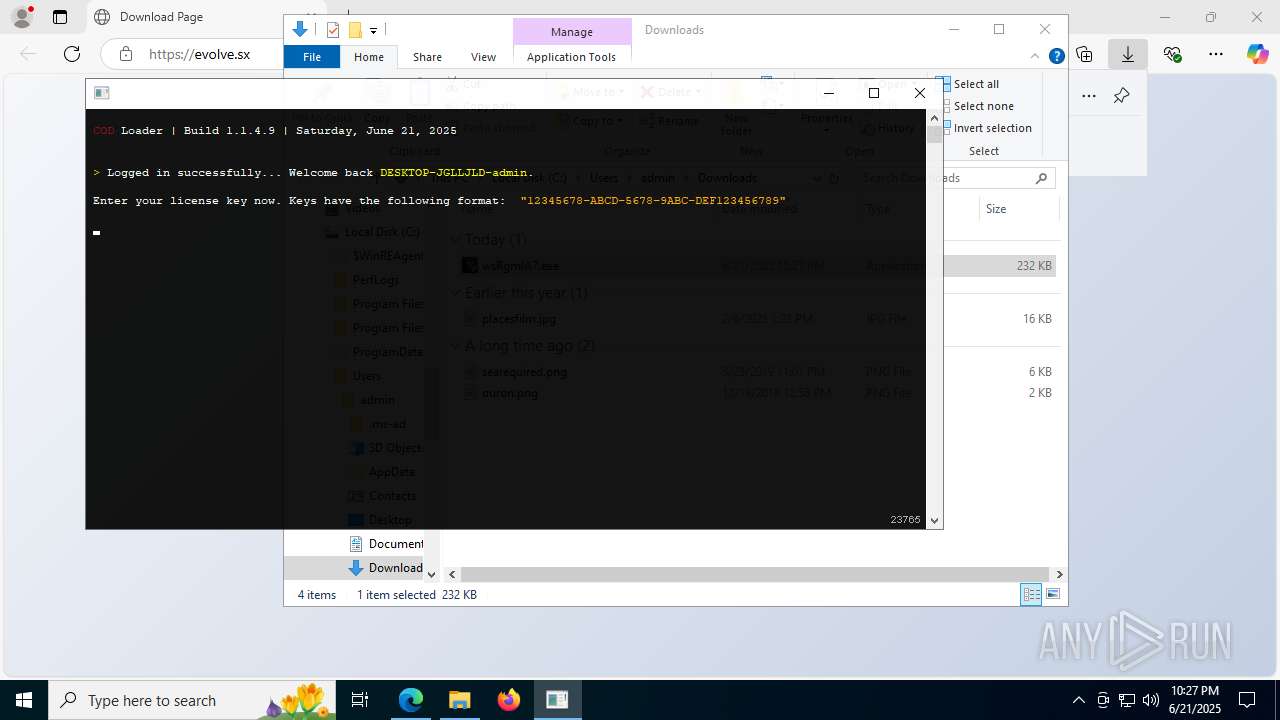Click console scrollbar down arrow

[934, 520]
